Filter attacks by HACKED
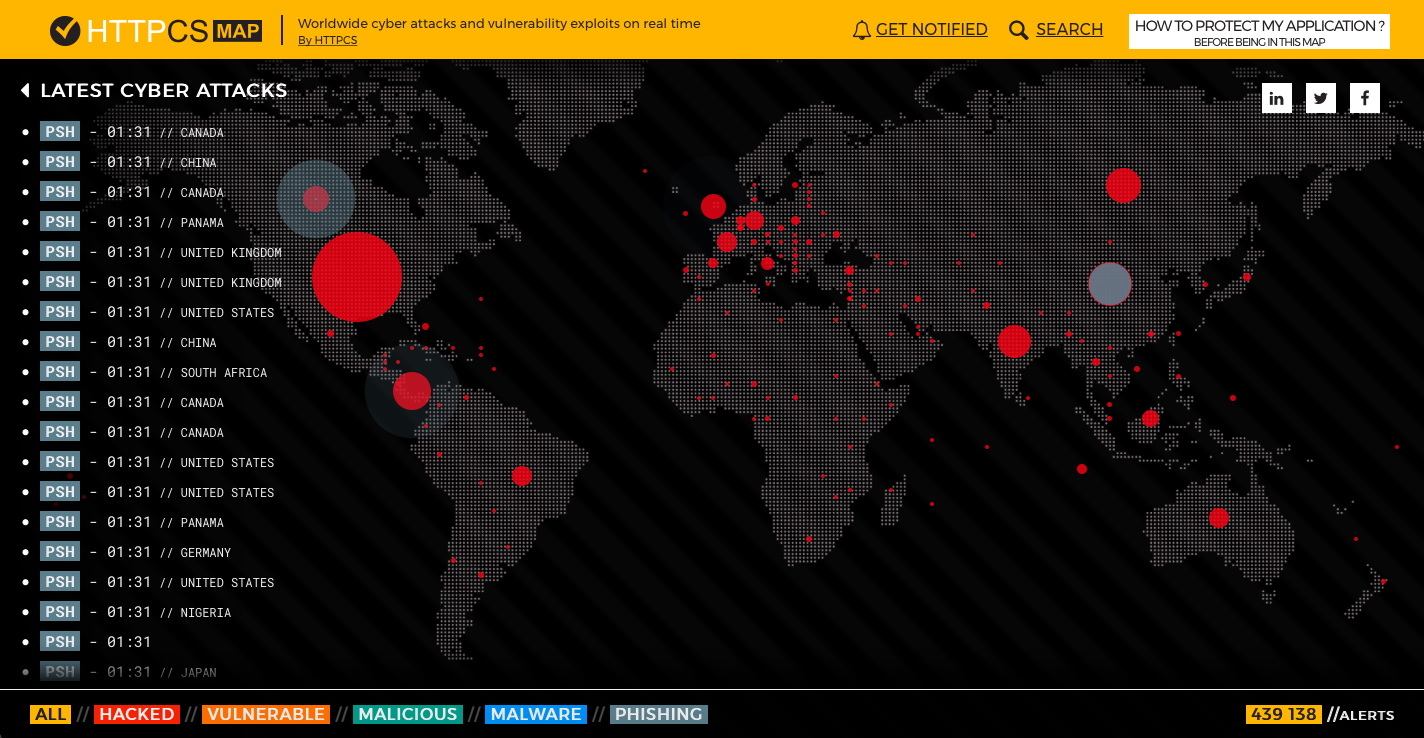This screenshot has width=1424, height=738. (x=136, y=714)
